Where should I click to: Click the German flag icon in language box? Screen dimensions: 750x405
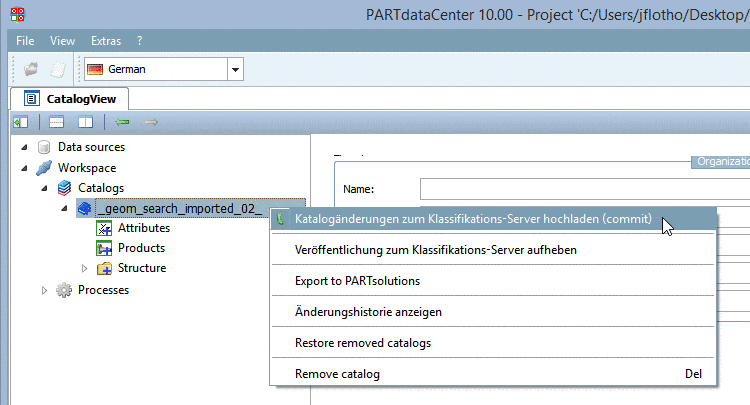[95, 69]
